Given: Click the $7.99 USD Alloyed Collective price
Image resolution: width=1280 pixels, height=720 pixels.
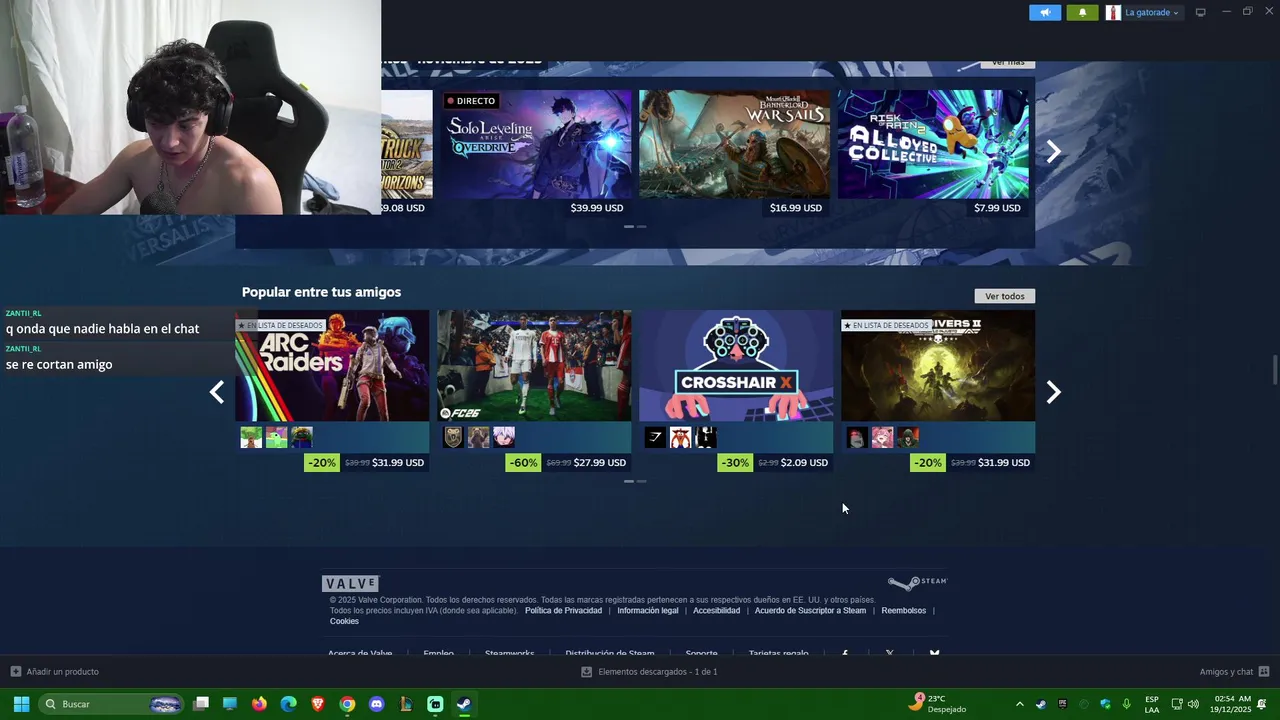Looking at the screenshot, I should (x=997, y=208).
